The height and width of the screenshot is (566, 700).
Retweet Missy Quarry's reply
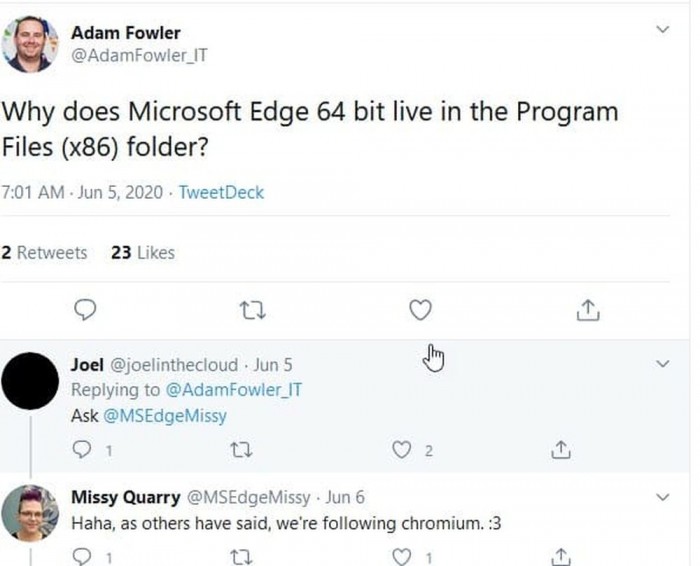(x=241, y=556)
